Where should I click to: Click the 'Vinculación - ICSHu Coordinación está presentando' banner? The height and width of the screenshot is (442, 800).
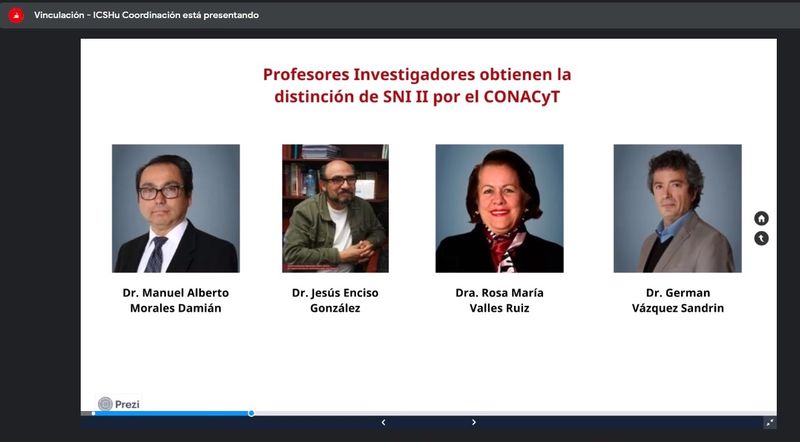tap(146, 15)
